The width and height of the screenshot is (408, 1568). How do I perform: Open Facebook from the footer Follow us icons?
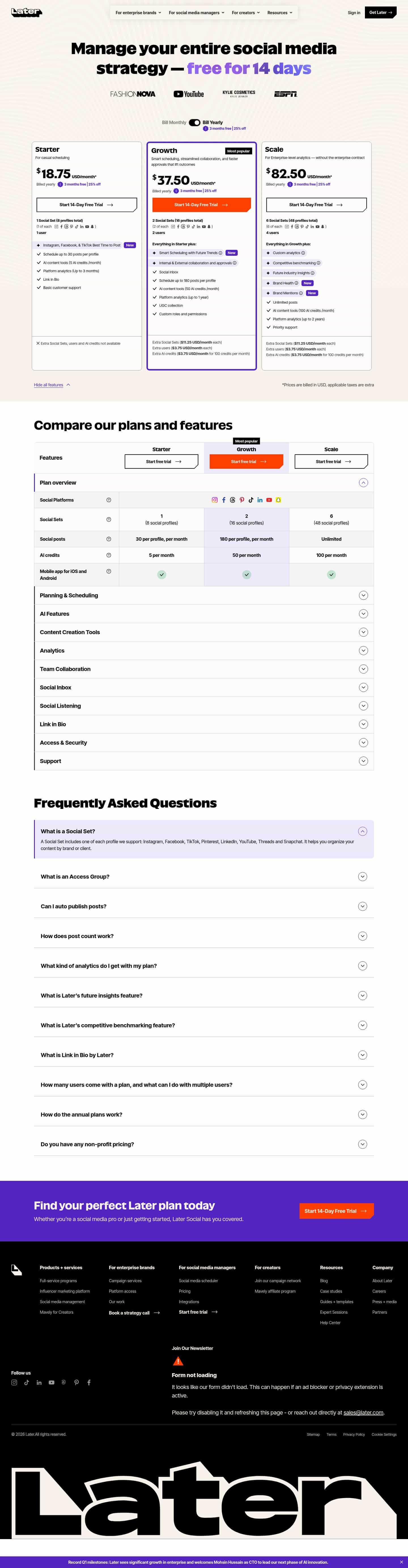[89, 1382]
